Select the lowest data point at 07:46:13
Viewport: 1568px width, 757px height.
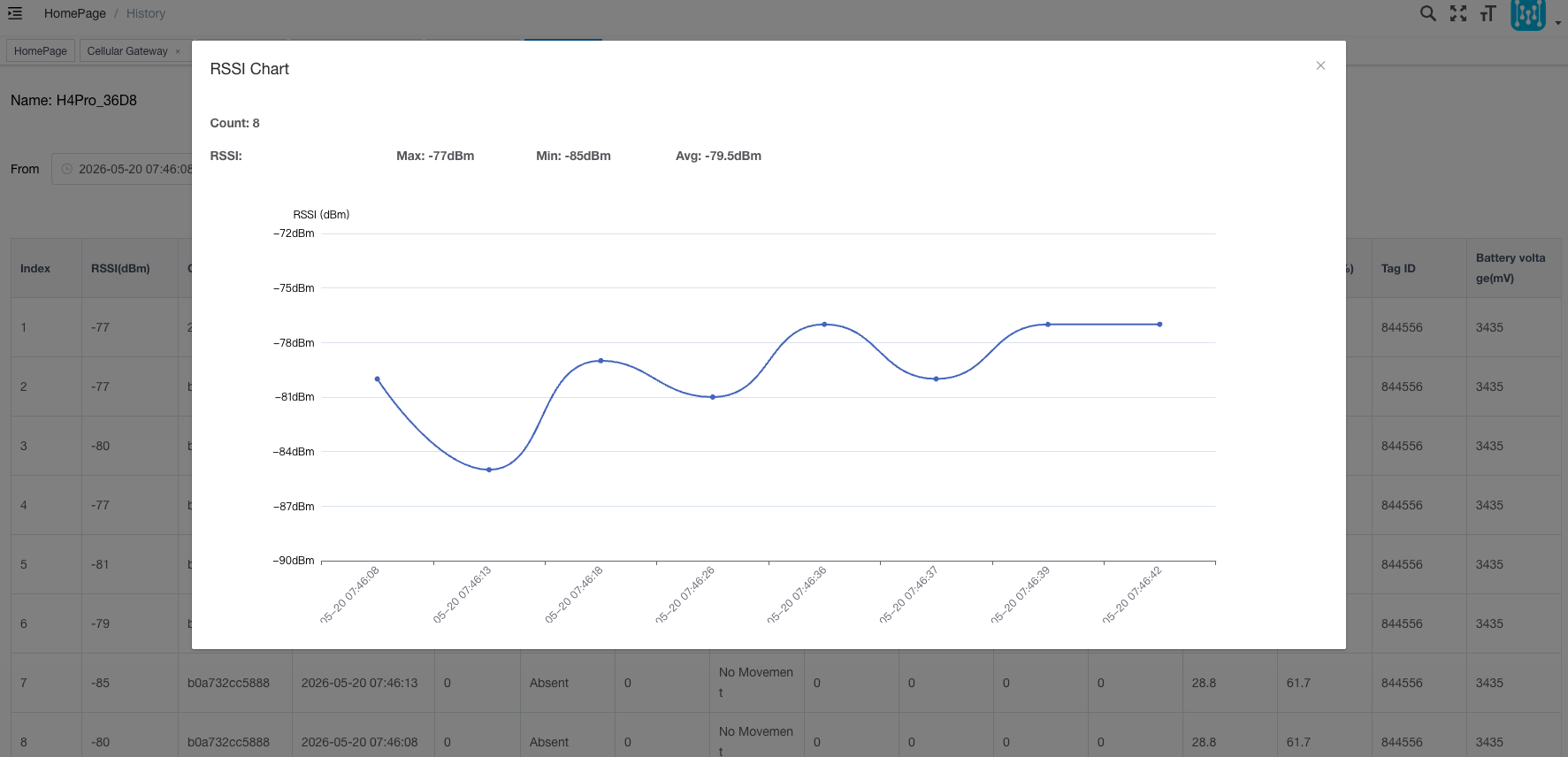[489, 470]
